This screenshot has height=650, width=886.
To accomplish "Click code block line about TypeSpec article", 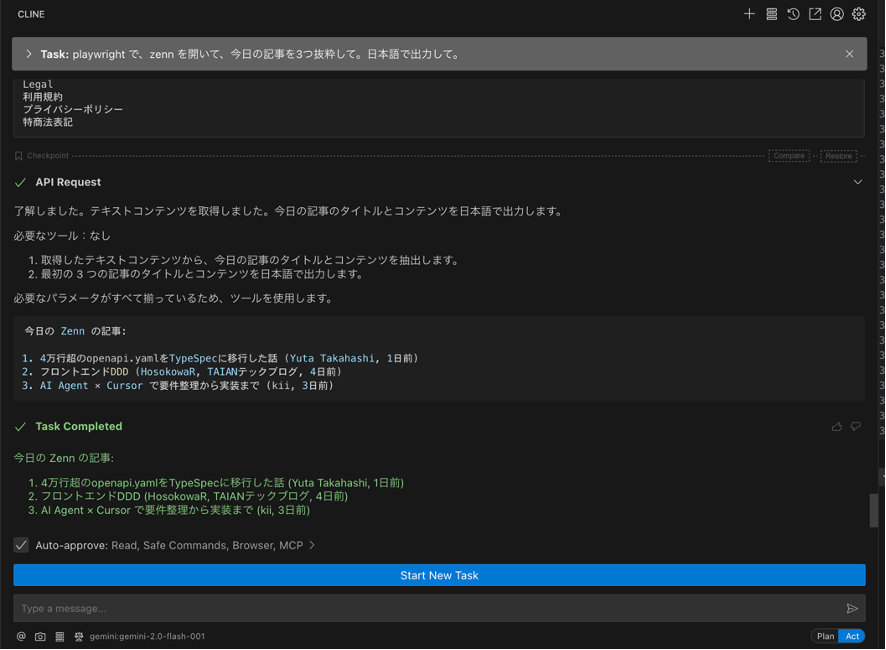I will 220,358.
